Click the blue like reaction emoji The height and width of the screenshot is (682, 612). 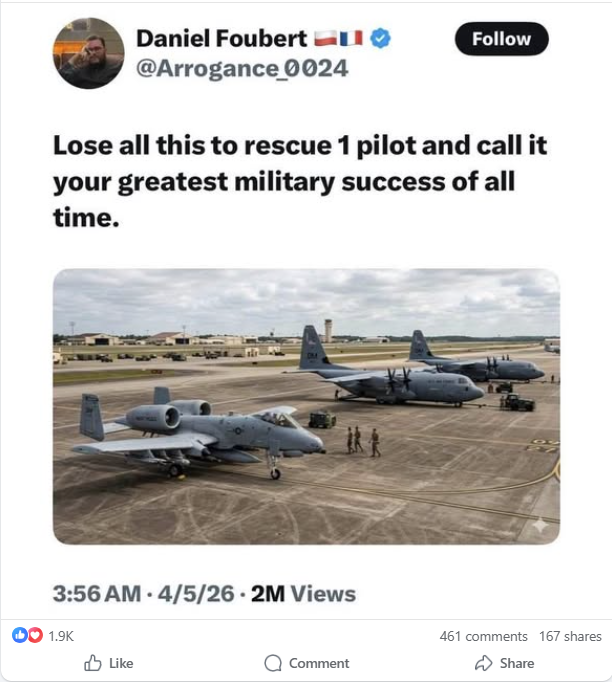tap(19, 635)
